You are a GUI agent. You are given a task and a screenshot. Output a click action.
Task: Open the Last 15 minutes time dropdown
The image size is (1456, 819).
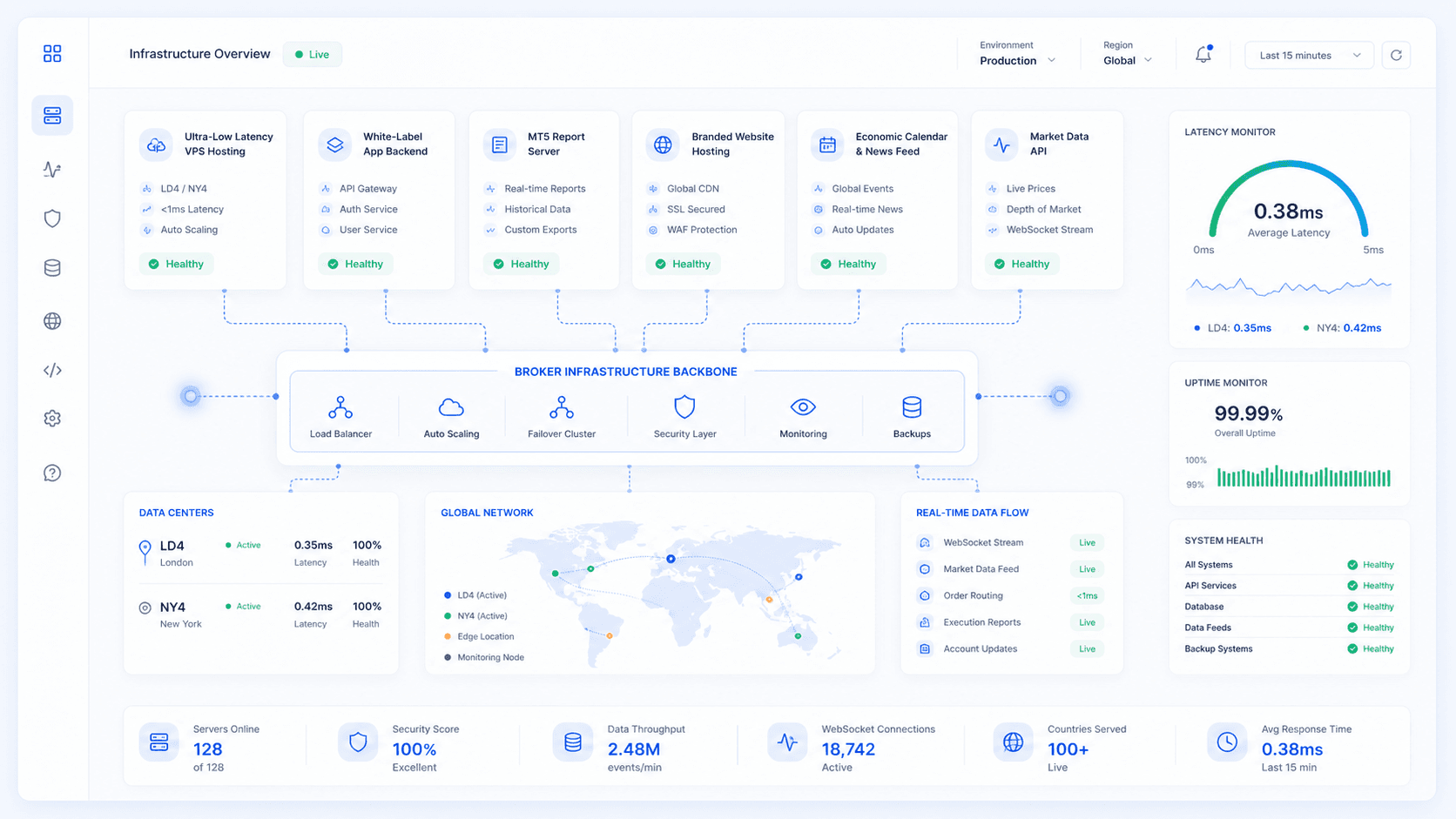[1309, 55]
